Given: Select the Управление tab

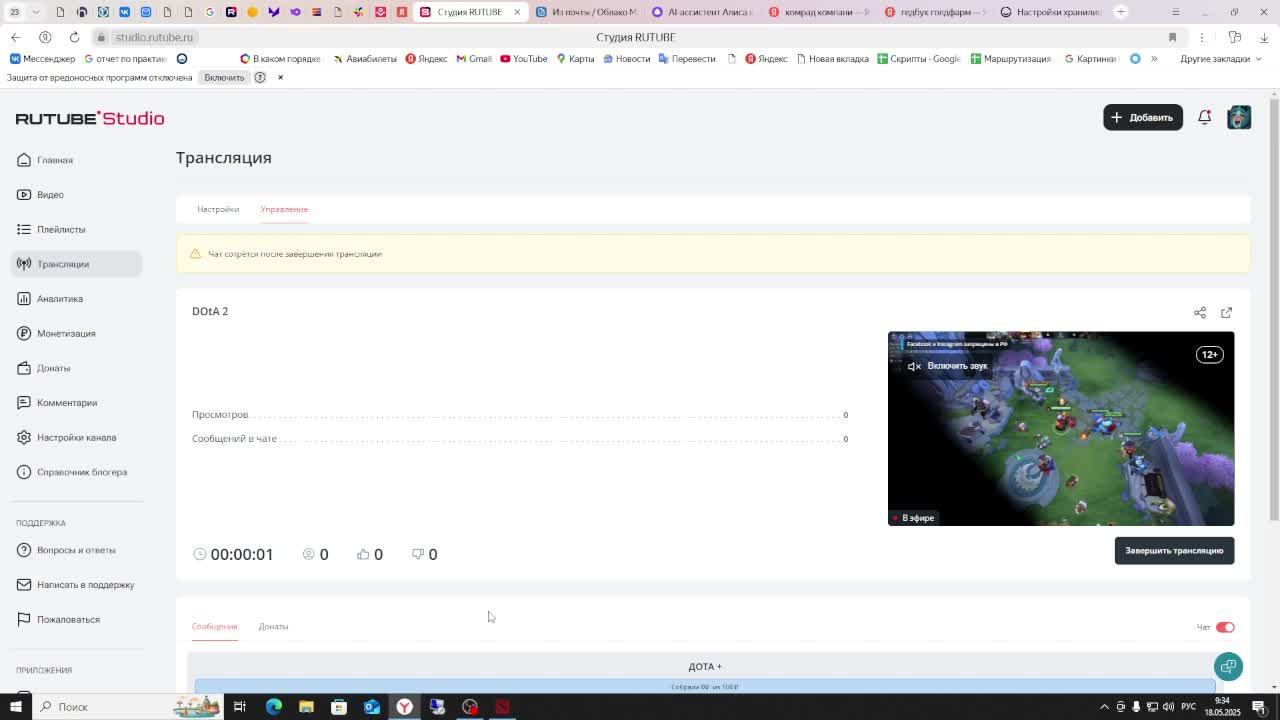Looking at the screenshot, I should point(284,209).
